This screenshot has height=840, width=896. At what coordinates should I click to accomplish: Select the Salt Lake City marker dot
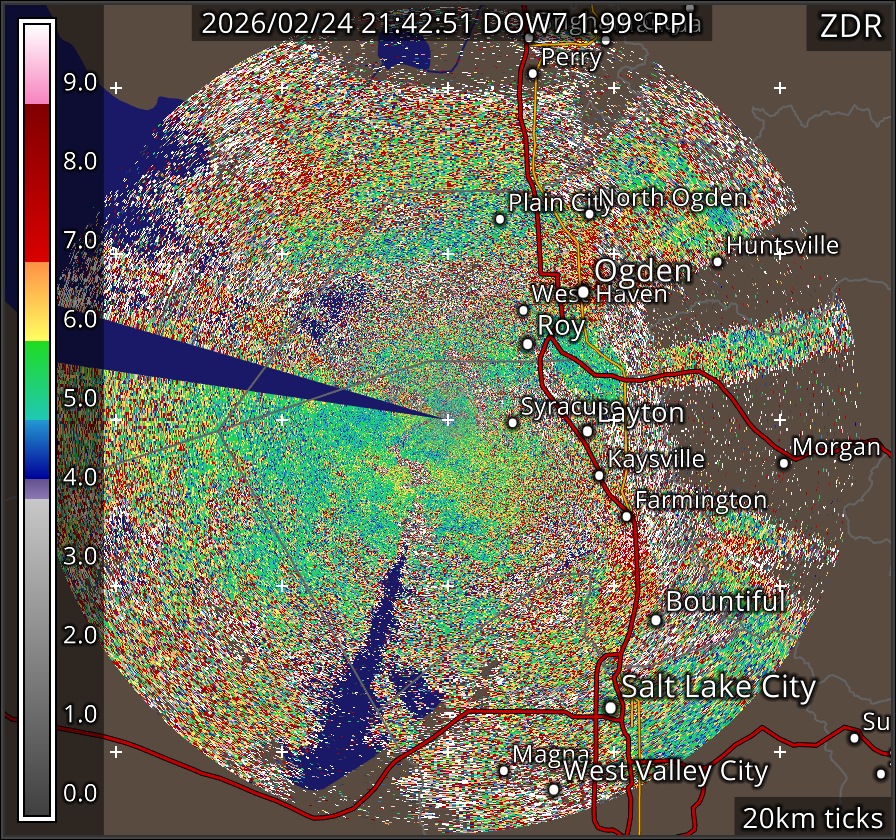click(610, 707)
